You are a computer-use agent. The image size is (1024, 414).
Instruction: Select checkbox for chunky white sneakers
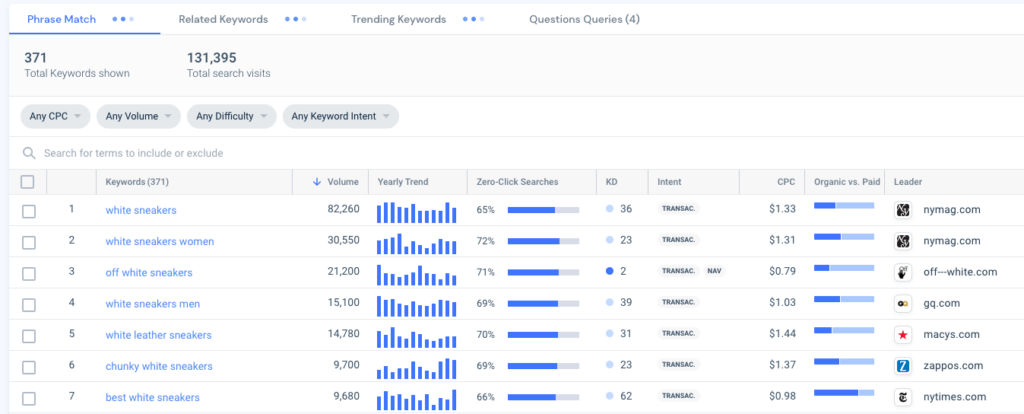click(x=28, y=366)
